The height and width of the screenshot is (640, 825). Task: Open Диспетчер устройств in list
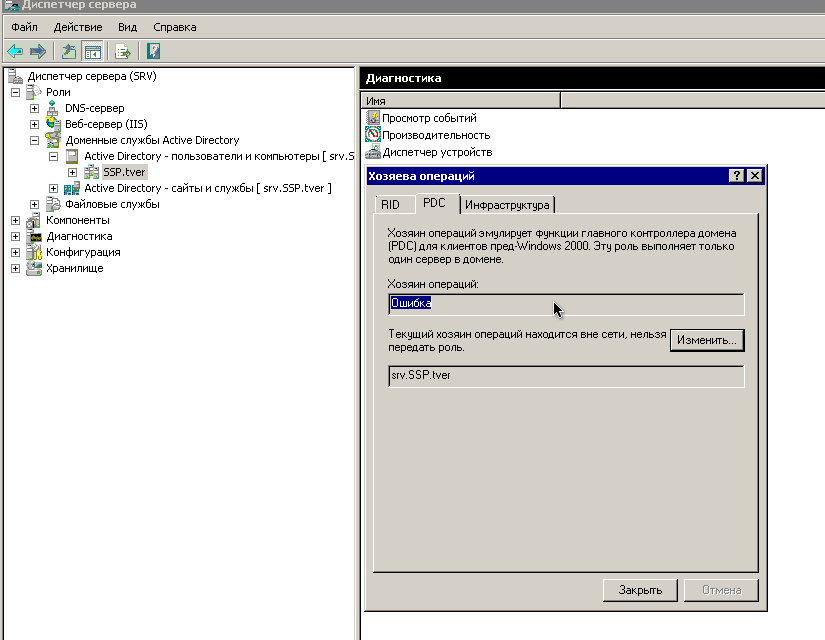pos(437,153)
